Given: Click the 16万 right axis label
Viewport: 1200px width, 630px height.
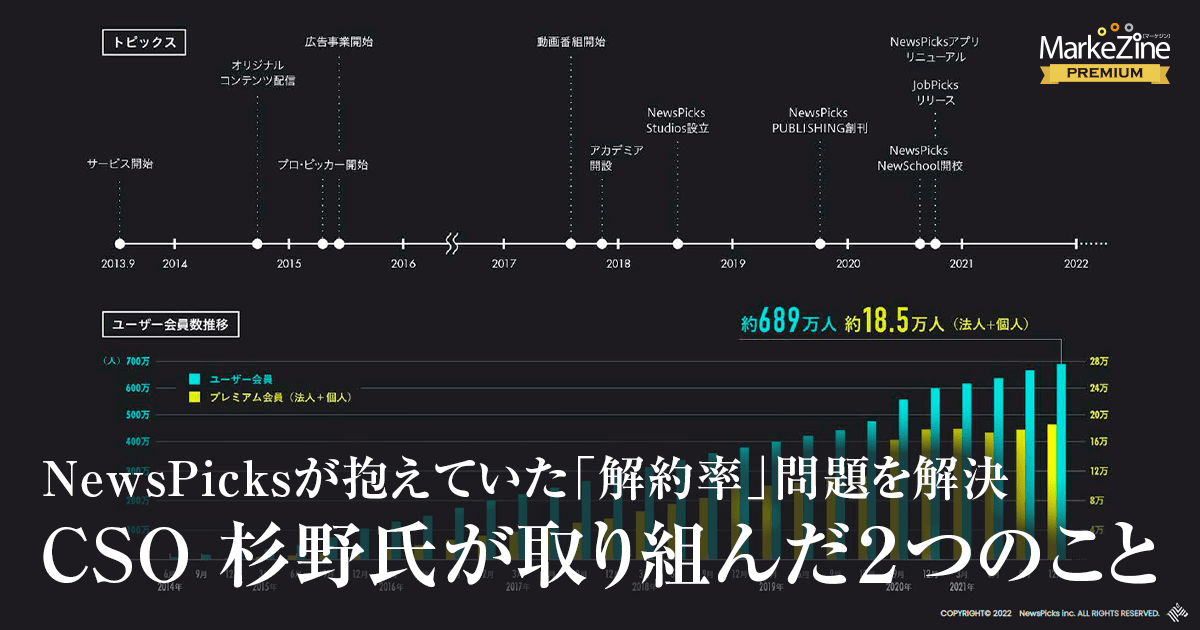Looking at the screenshot, I should coord(1099,441).
